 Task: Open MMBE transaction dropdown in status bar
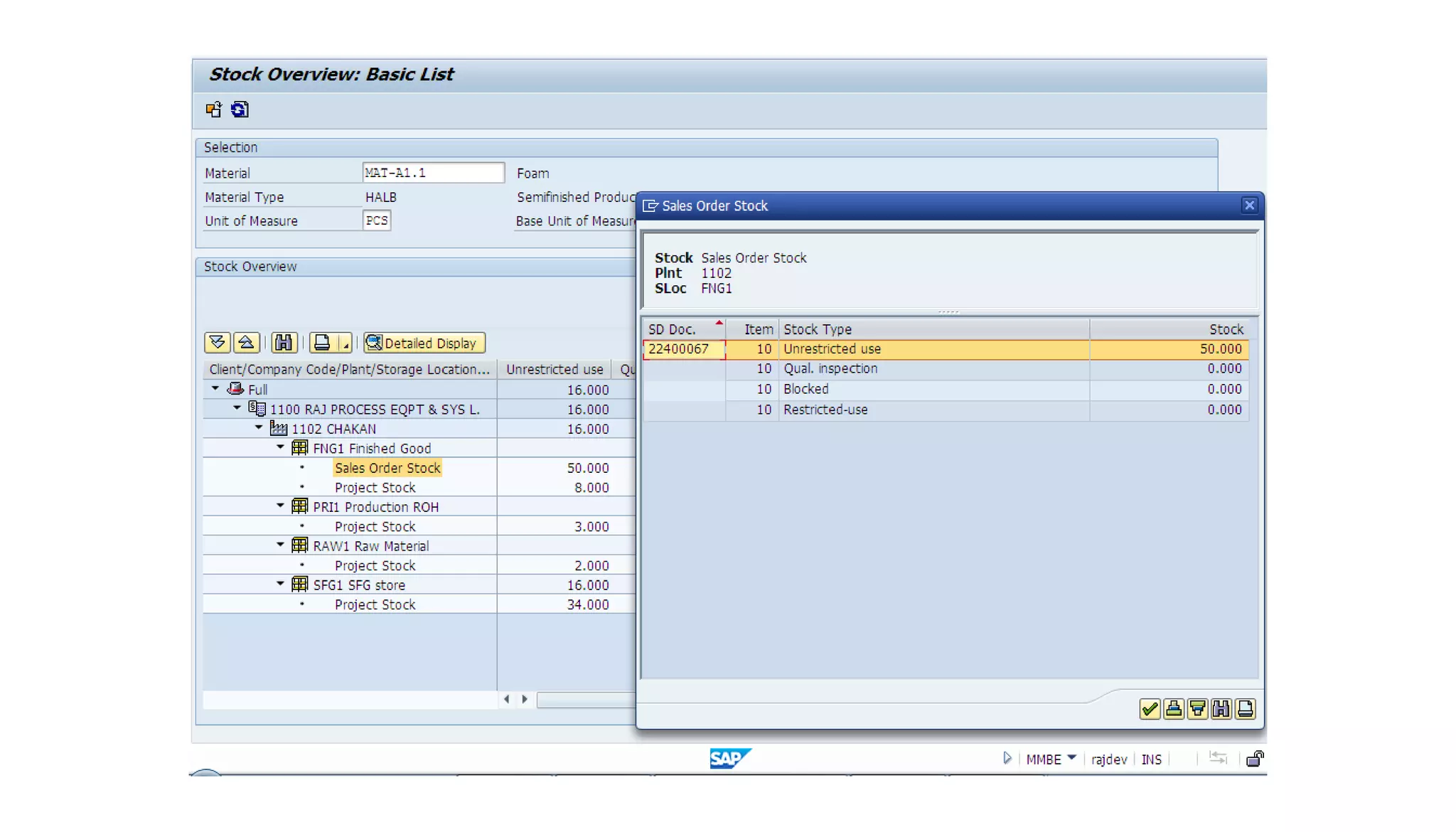1071,758
